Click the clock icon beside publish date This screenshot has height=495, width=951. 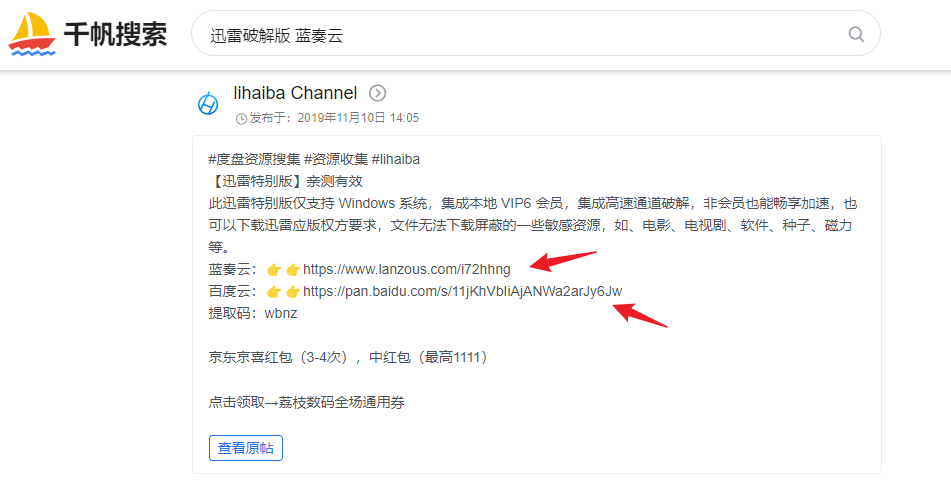pyautogui.click(x=241, y=118)
